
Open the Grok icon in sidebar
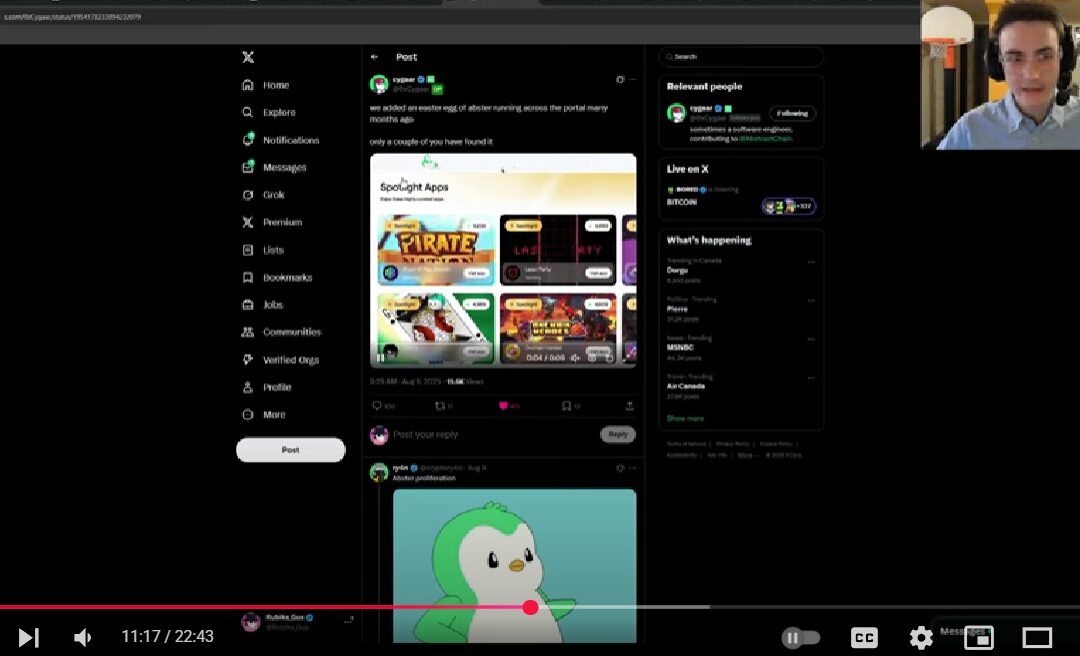coord(248,195)
